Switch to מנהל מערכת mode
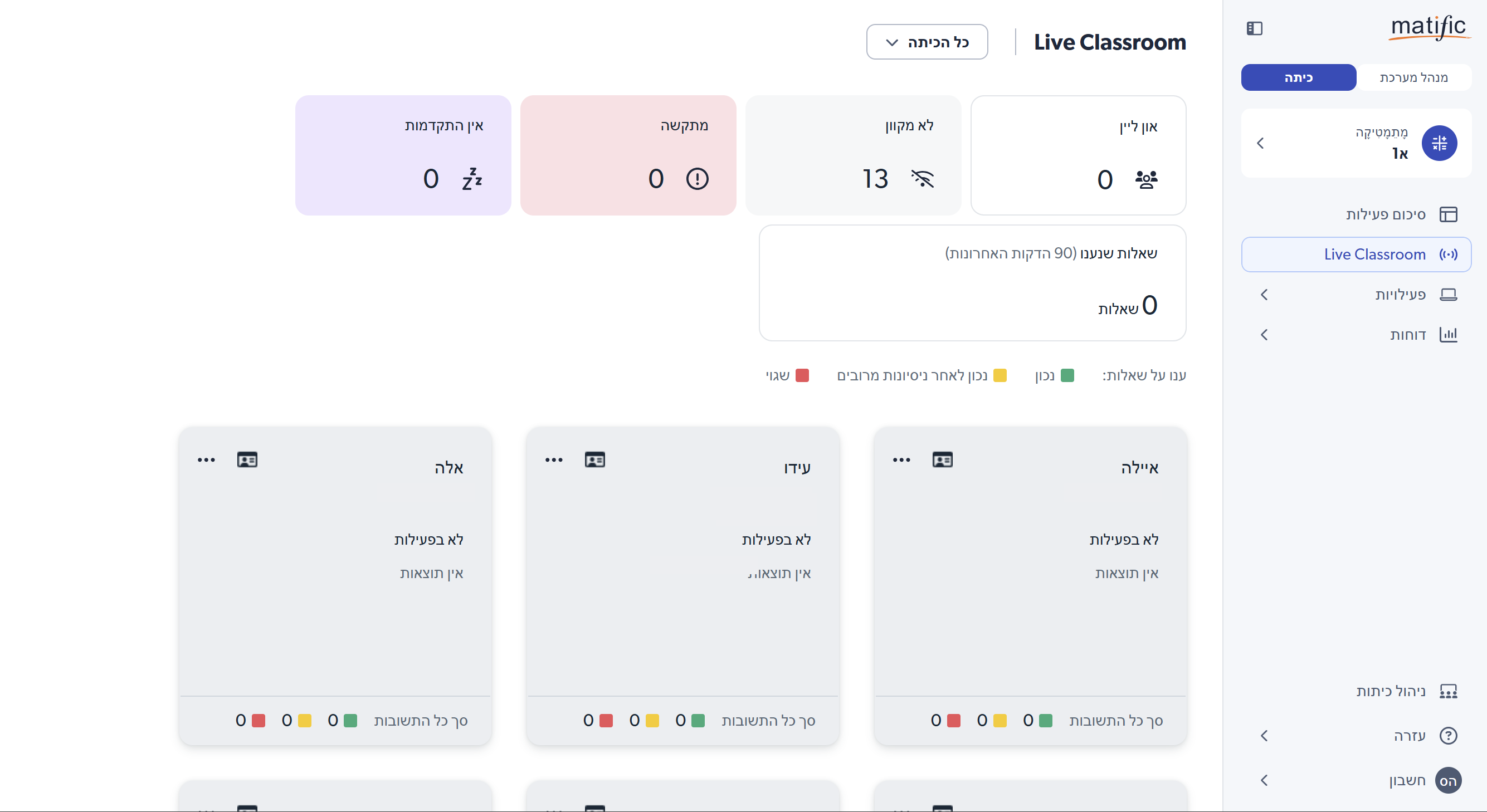The width and height of the screenshot is (1487, 812). pyautogui.click(x=1413, y=78)
